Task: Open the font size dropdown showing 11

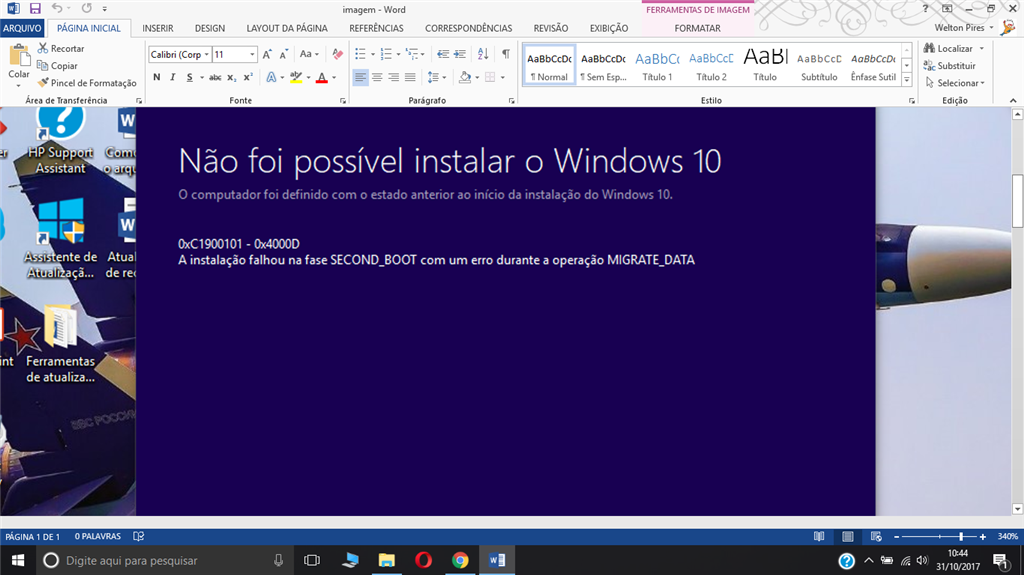Action: 252,54
